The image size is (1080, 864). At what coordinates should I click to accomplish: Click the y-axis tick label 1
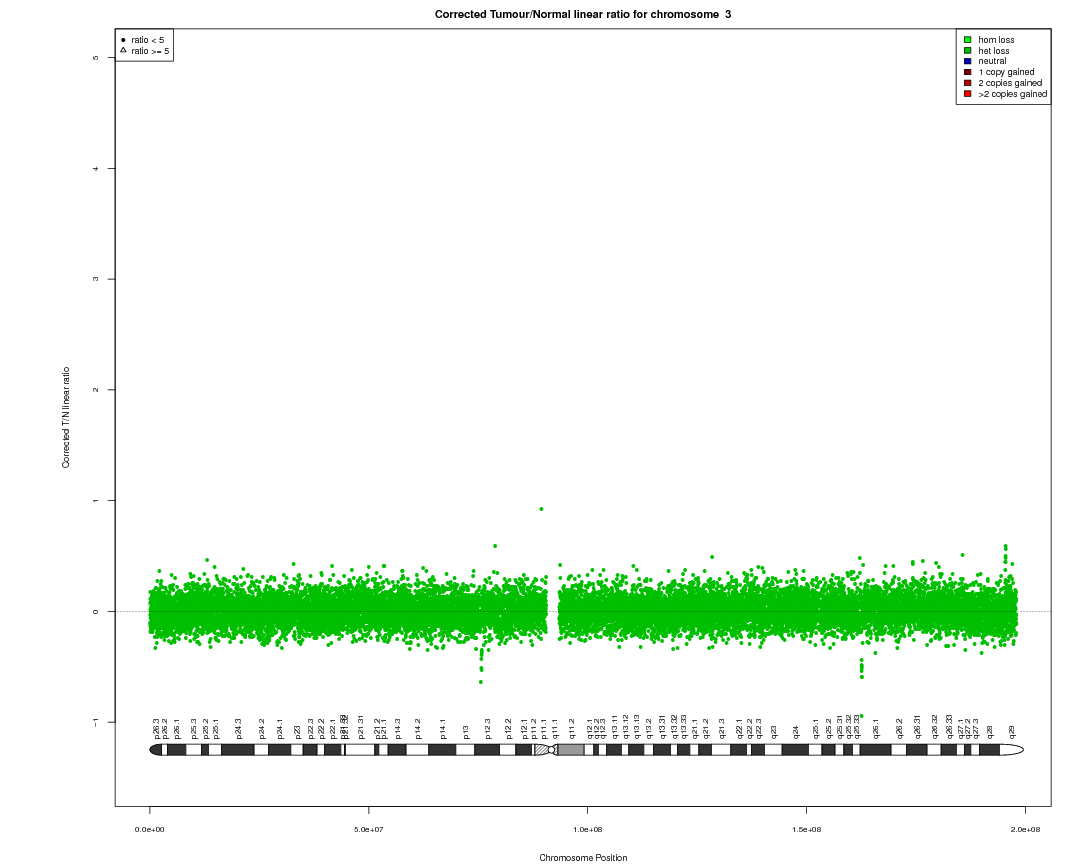tap(95, 500)
